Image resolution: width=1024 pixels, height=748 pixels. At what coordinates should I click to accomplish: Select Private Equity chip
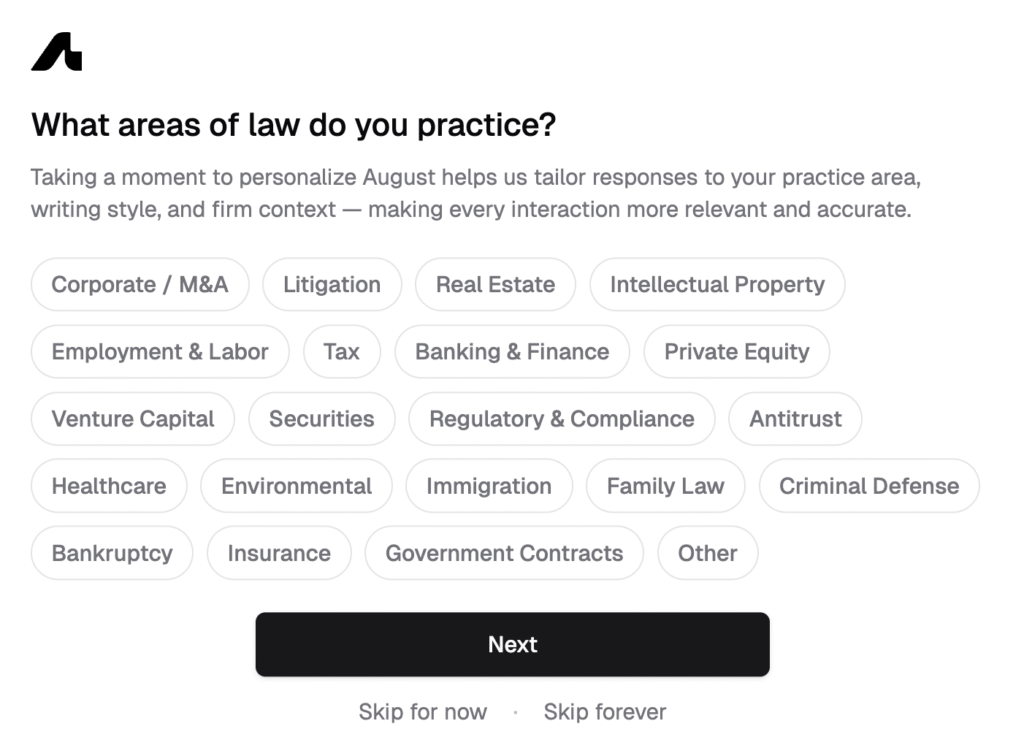(737, 352)
